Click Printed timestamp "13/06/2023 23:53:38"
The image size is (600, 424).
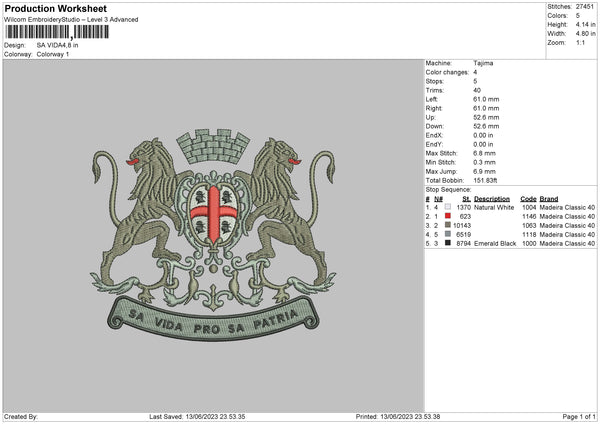[410, 417]
